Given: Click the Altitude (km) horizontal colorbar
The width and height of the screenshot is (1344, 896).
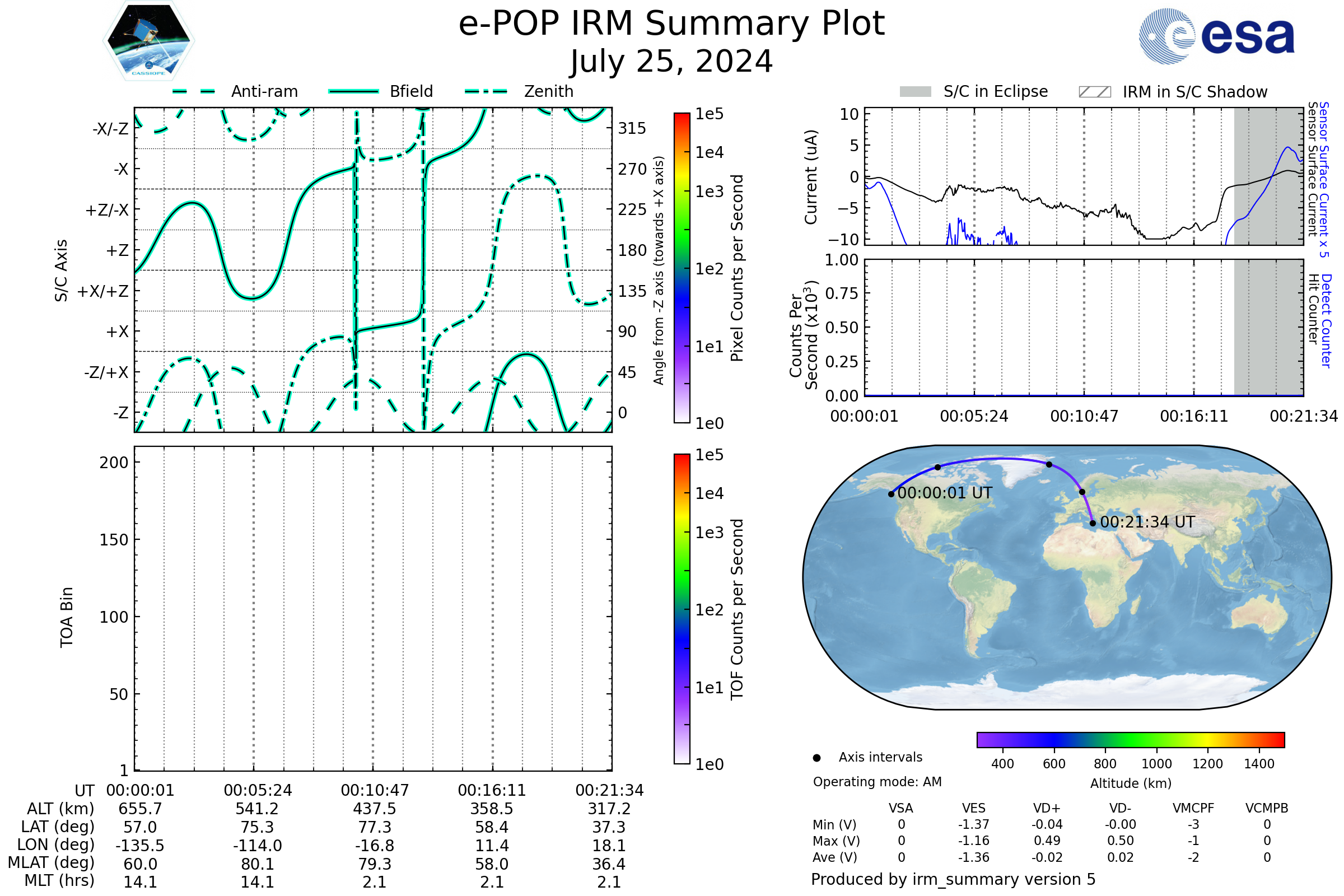Looking at the screenshot, I should [1130, 739].
